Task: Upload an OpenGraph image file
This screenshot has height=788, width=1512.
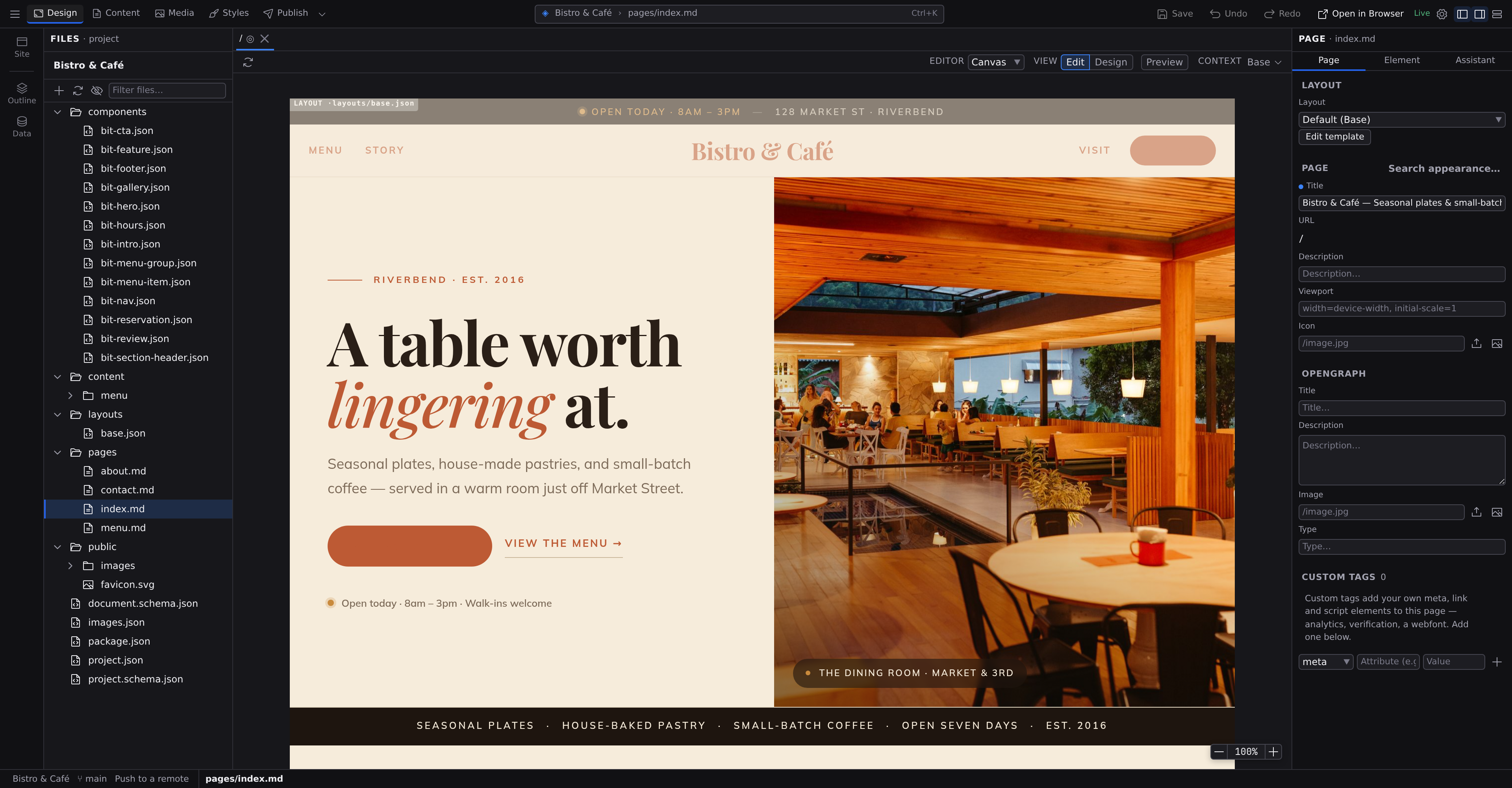Action: coord(1476,512)
